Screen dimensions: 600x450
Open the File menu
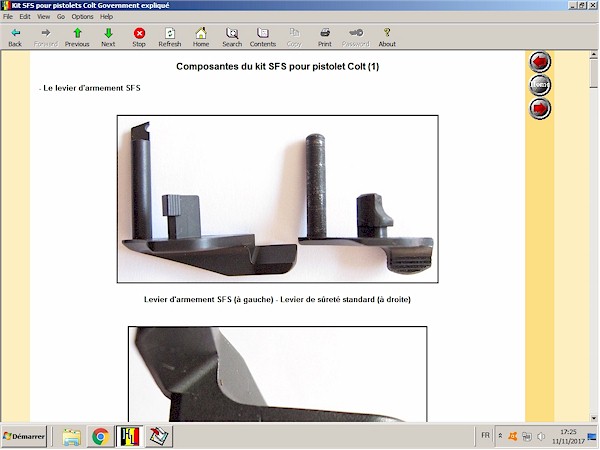tap(8, 16)
